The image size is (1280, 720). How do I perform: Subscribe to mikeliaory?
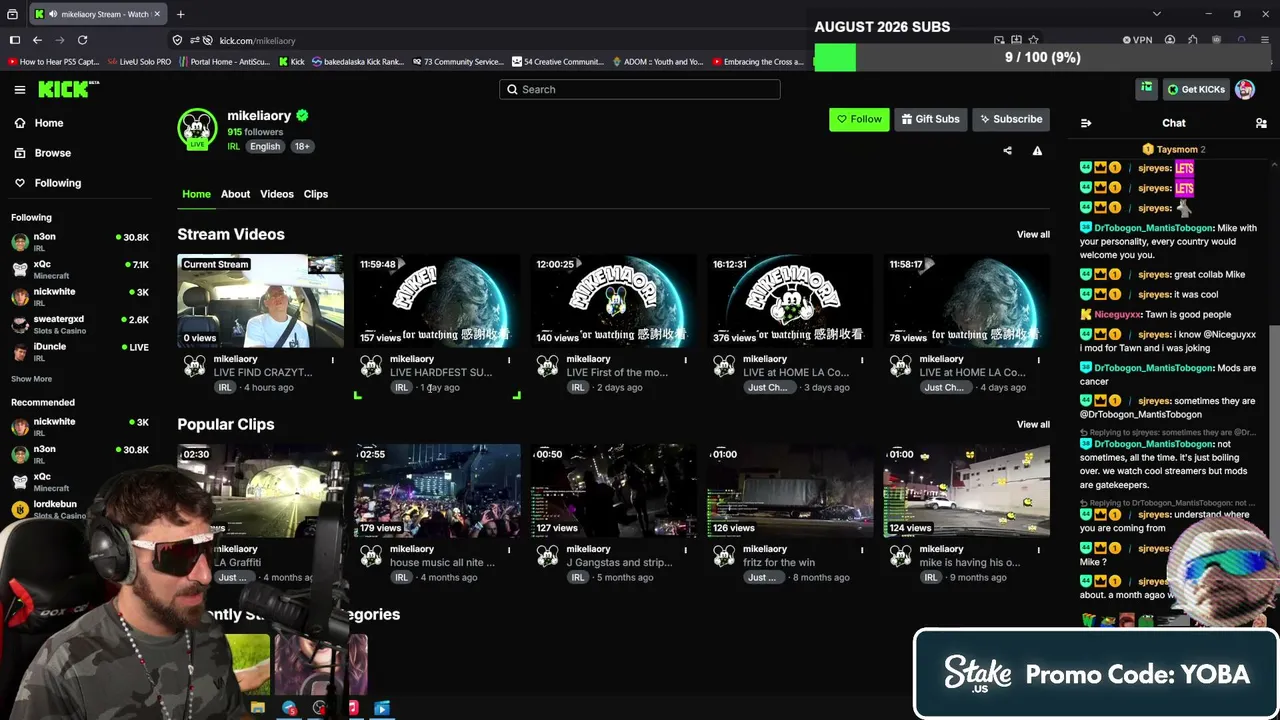pyautogui.click(x=1010, y=119)
